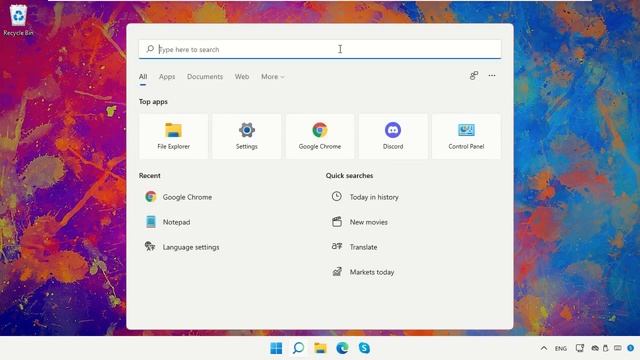Click the 'Type here to search' field
Viewport: 640px width, 360px height.
point(320,49)
